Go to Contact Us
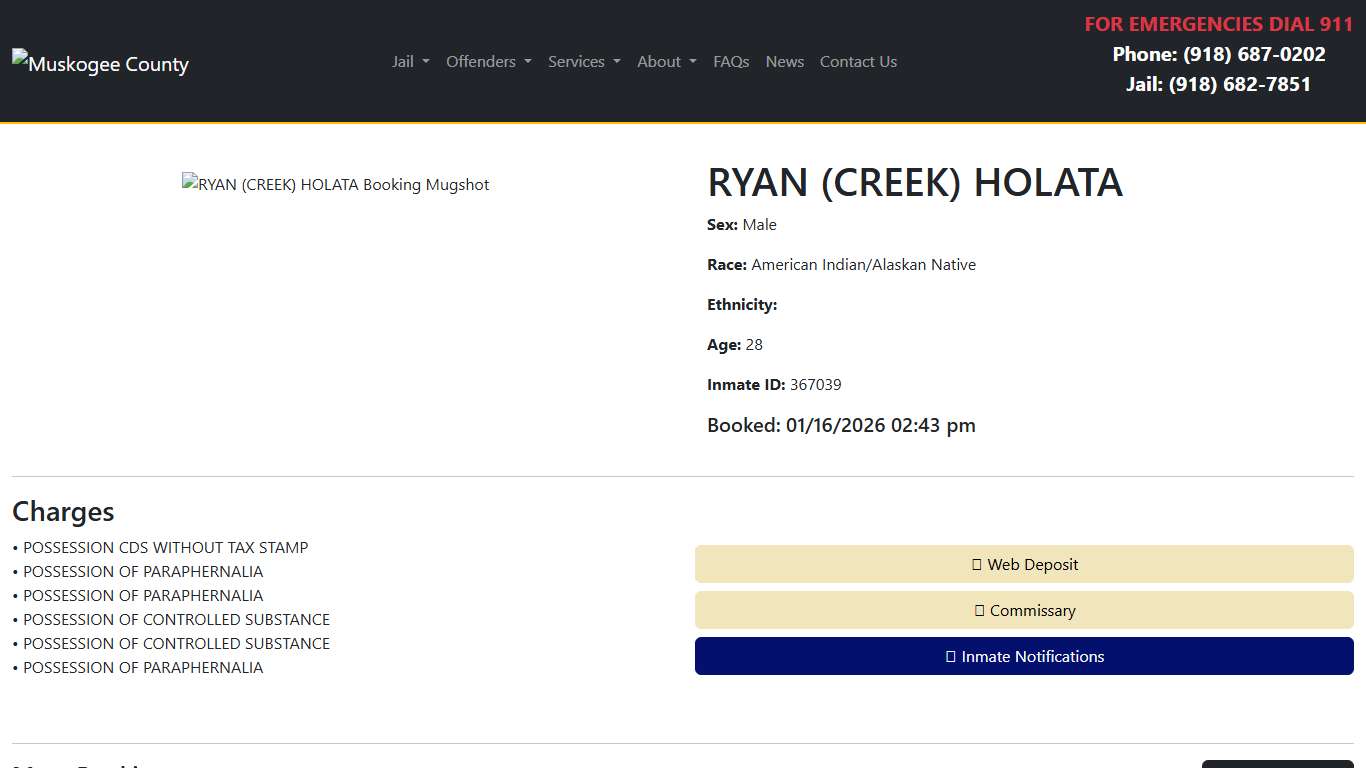 tap(858, 61)
